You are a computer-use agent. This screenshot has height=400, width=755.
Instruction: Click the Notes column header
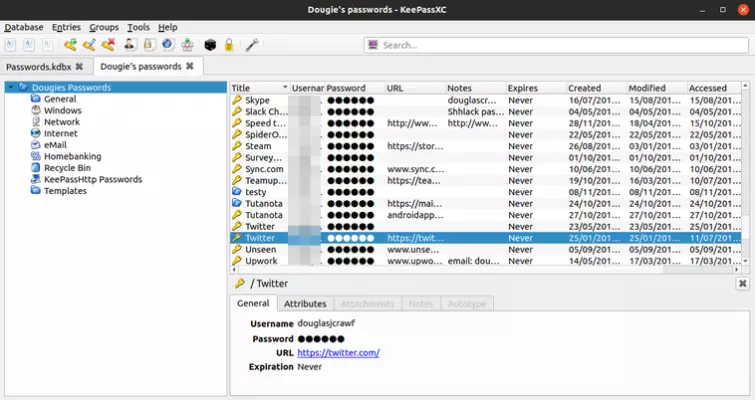475,88
